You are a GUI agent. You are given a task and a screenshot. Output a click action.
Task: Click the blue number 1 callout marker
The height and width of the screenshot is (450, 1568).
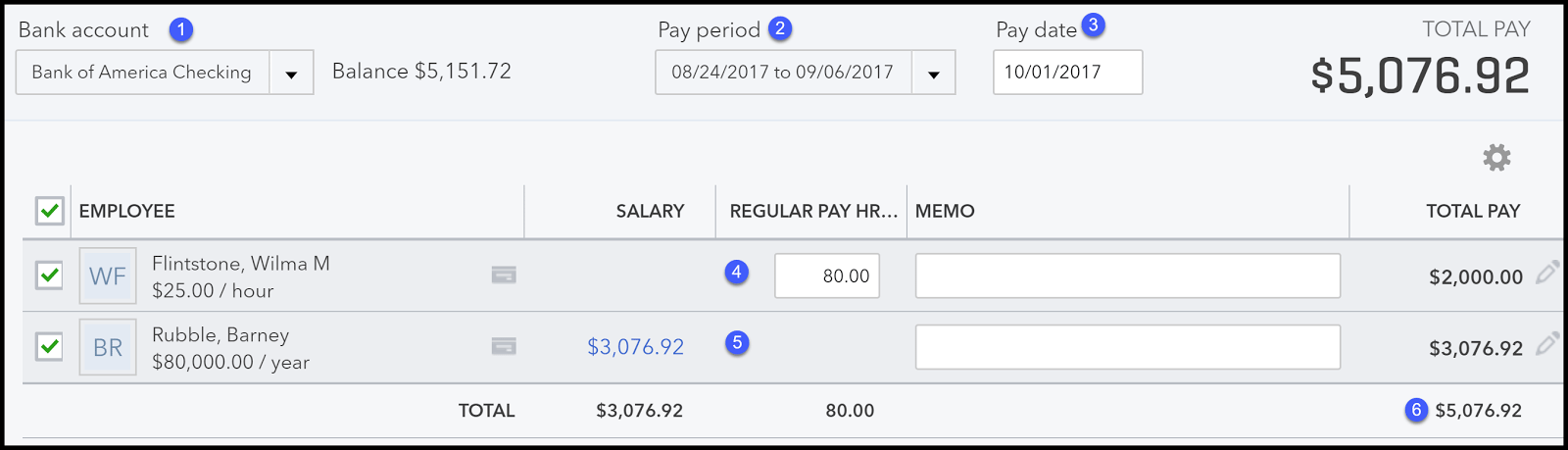click(180, 29)
